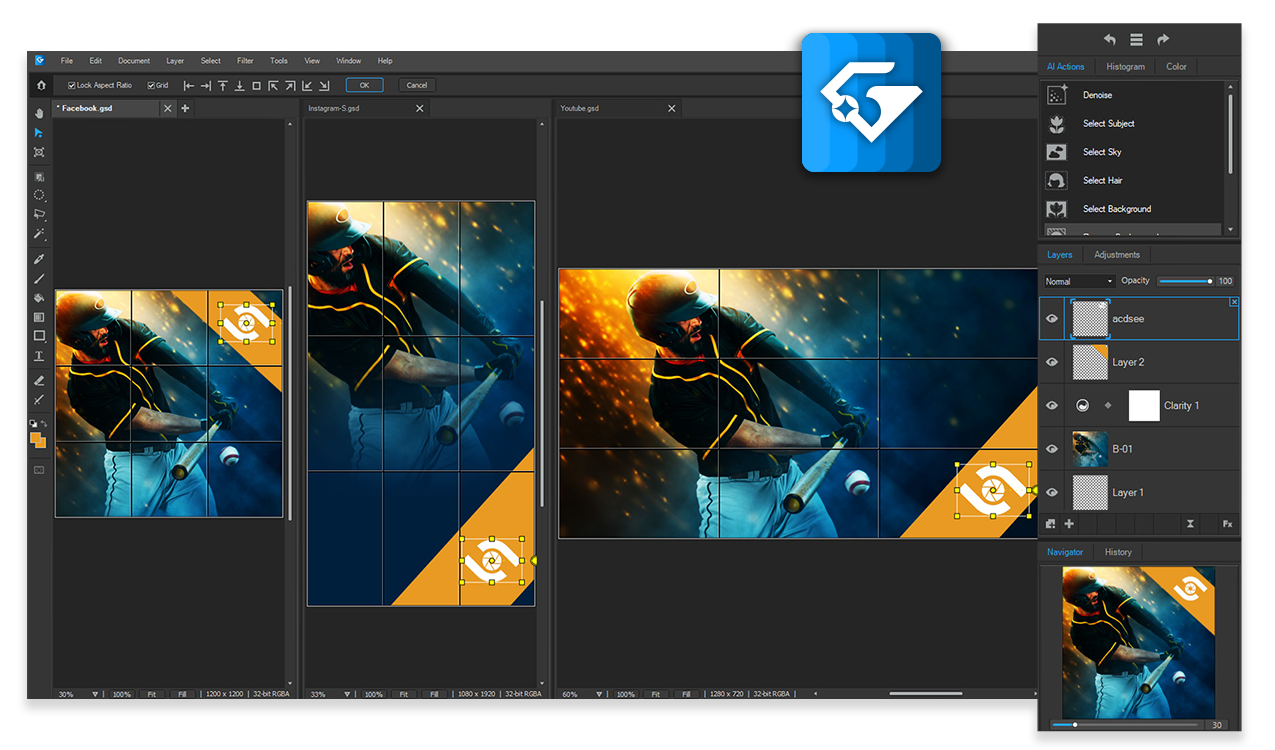1275x750 pixels.
Task: Click Fill button under Instagram-S.gsd document
Action: click(433, 694)
